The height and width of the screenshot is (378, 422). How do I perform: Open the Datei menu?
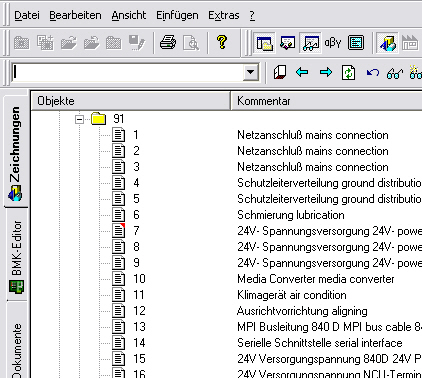27,15
